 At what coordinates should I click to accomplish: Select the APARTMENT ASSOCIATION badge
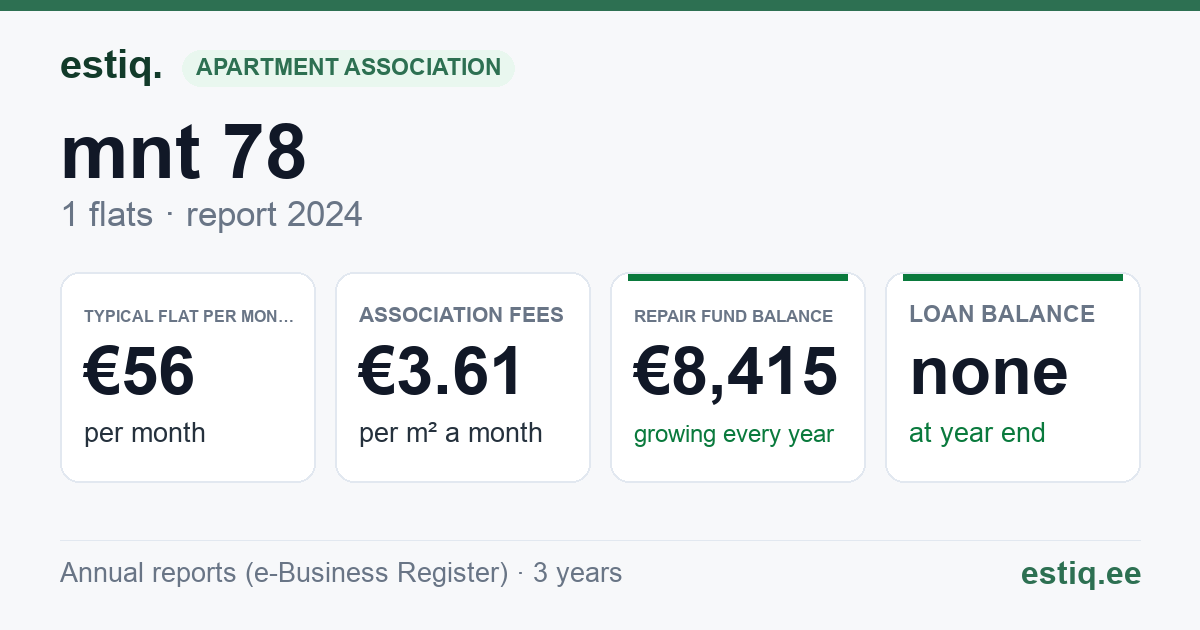point(348,67)
